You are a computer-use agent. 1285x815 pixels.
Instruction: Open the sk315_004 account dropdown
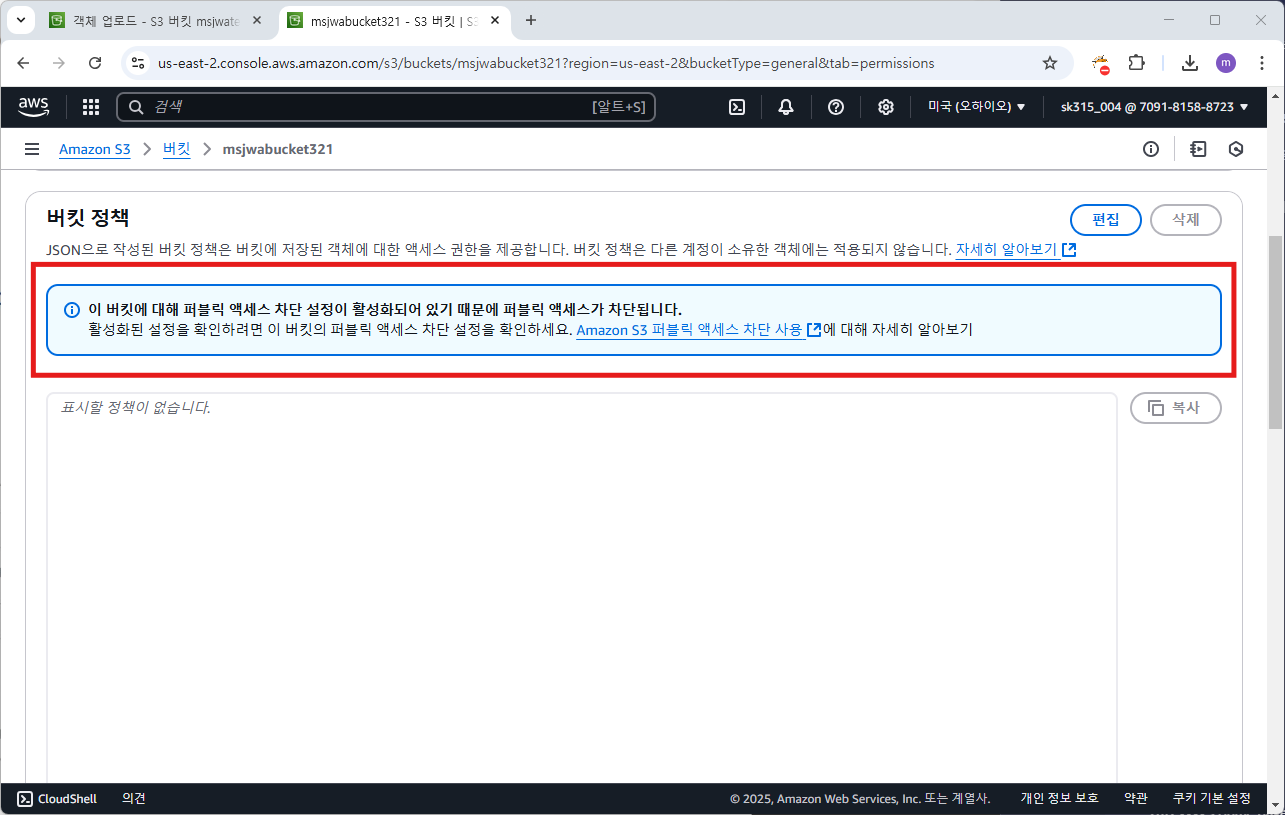[x=1155, y=107]
